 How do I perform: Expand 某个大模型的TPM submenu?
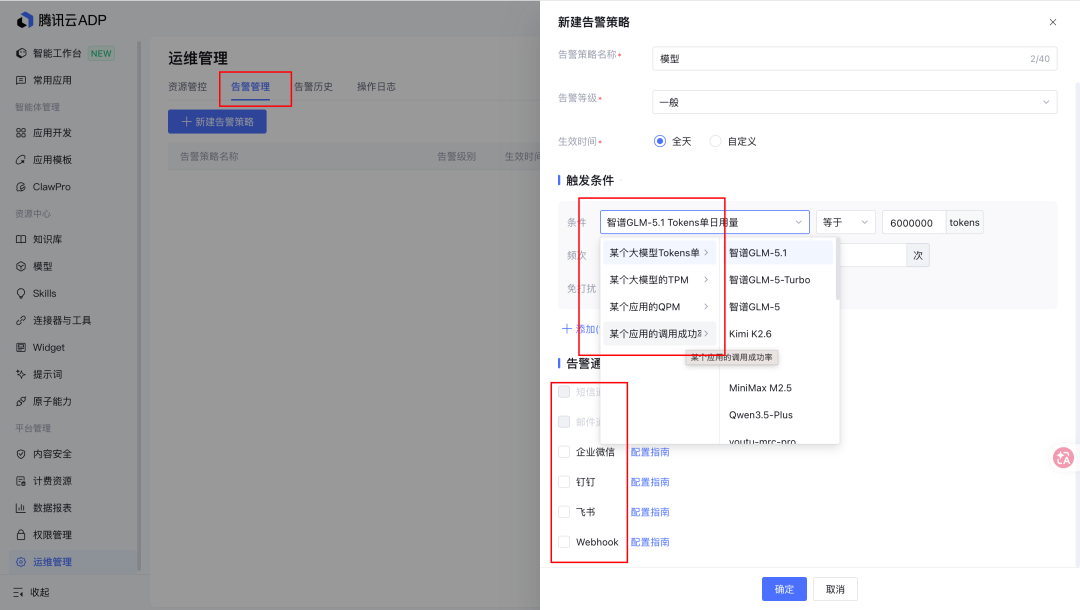(659, 280)
